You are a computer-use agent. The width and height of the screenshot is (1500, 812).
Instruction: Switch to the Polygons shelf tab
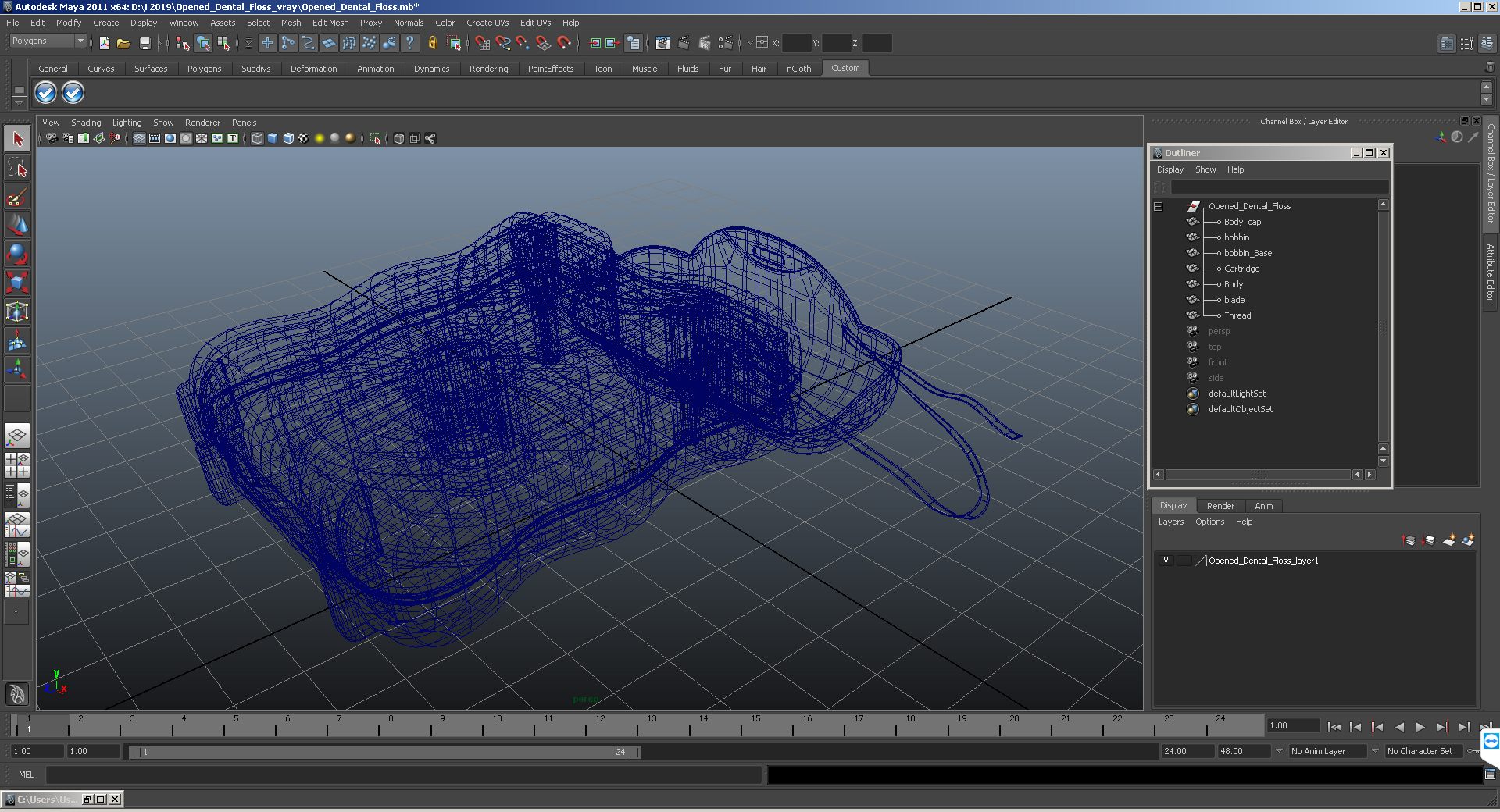(x=204, y=69)
